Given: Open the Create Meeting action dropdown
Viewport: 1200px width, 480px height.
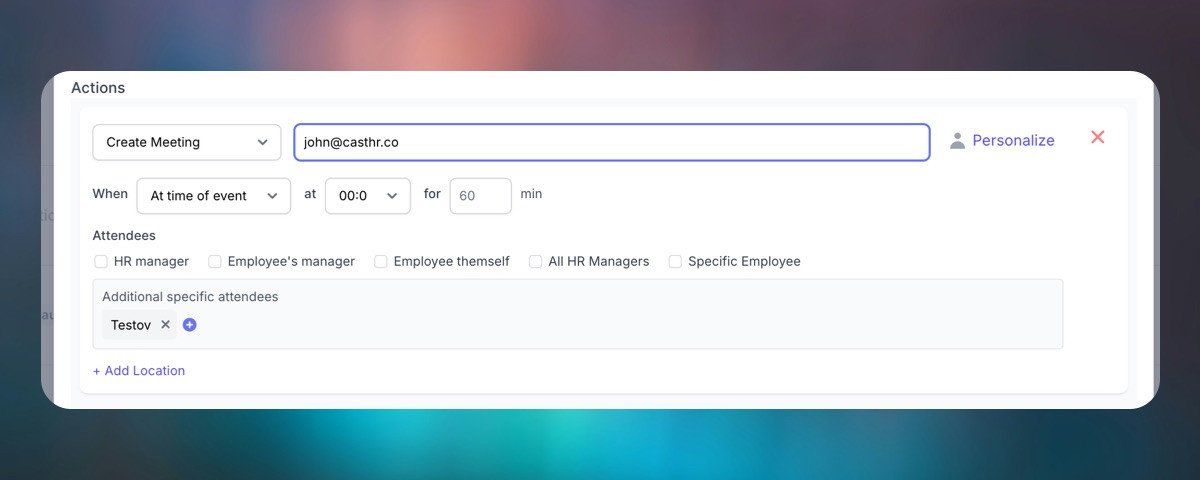Looking at the screenshot, I should 187,142.
